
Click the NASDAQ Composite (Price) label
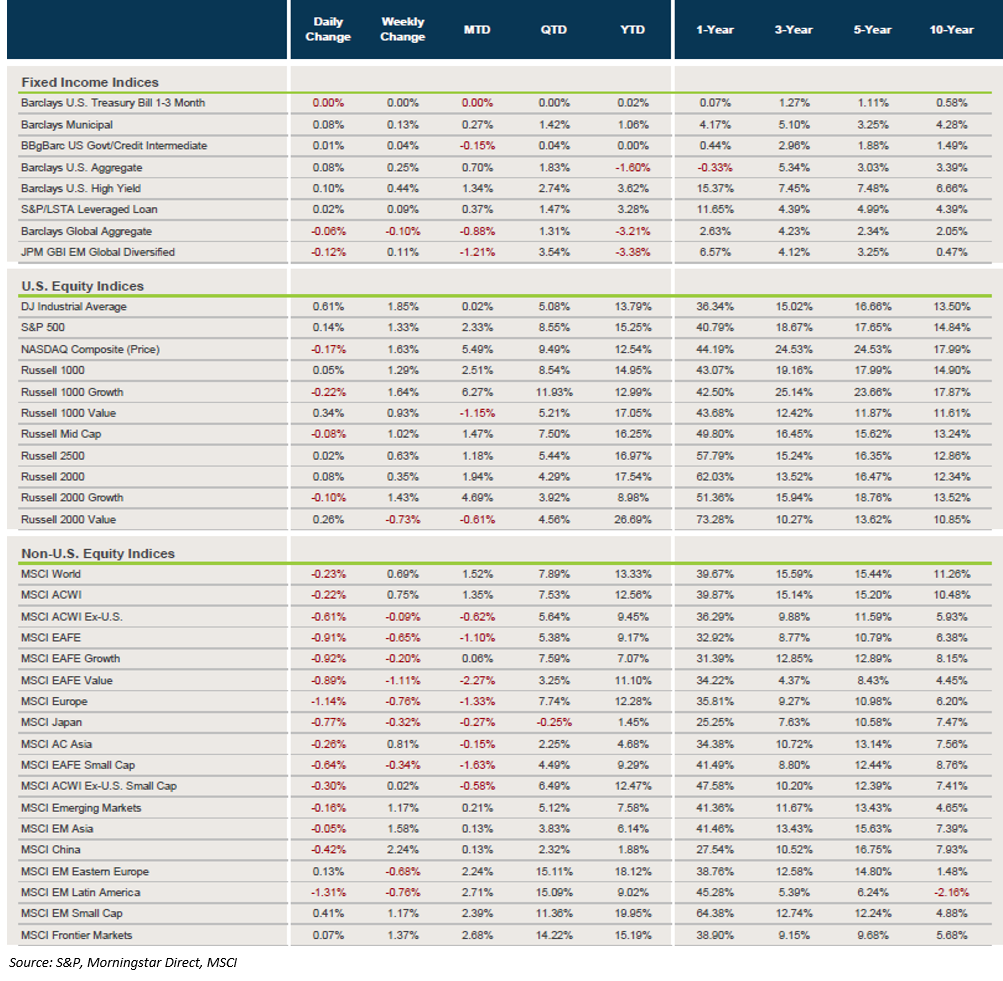90,349
